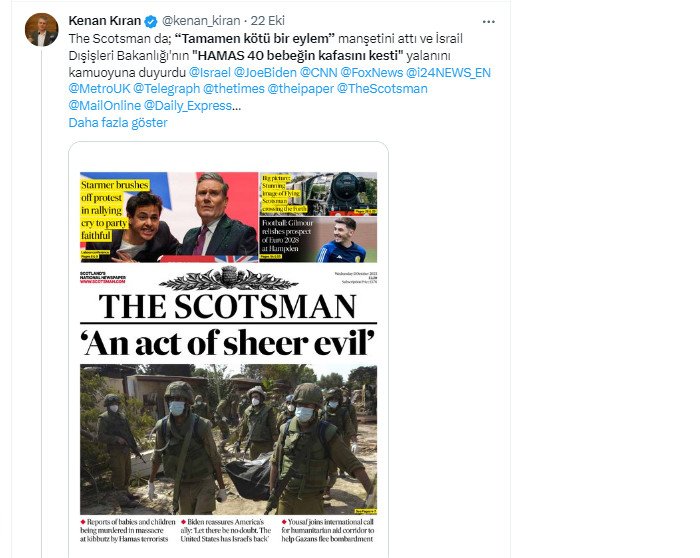Open the tweet's 22 Eki timestamp
Viewport: 700px width, 558px height.
pos(267,21)
